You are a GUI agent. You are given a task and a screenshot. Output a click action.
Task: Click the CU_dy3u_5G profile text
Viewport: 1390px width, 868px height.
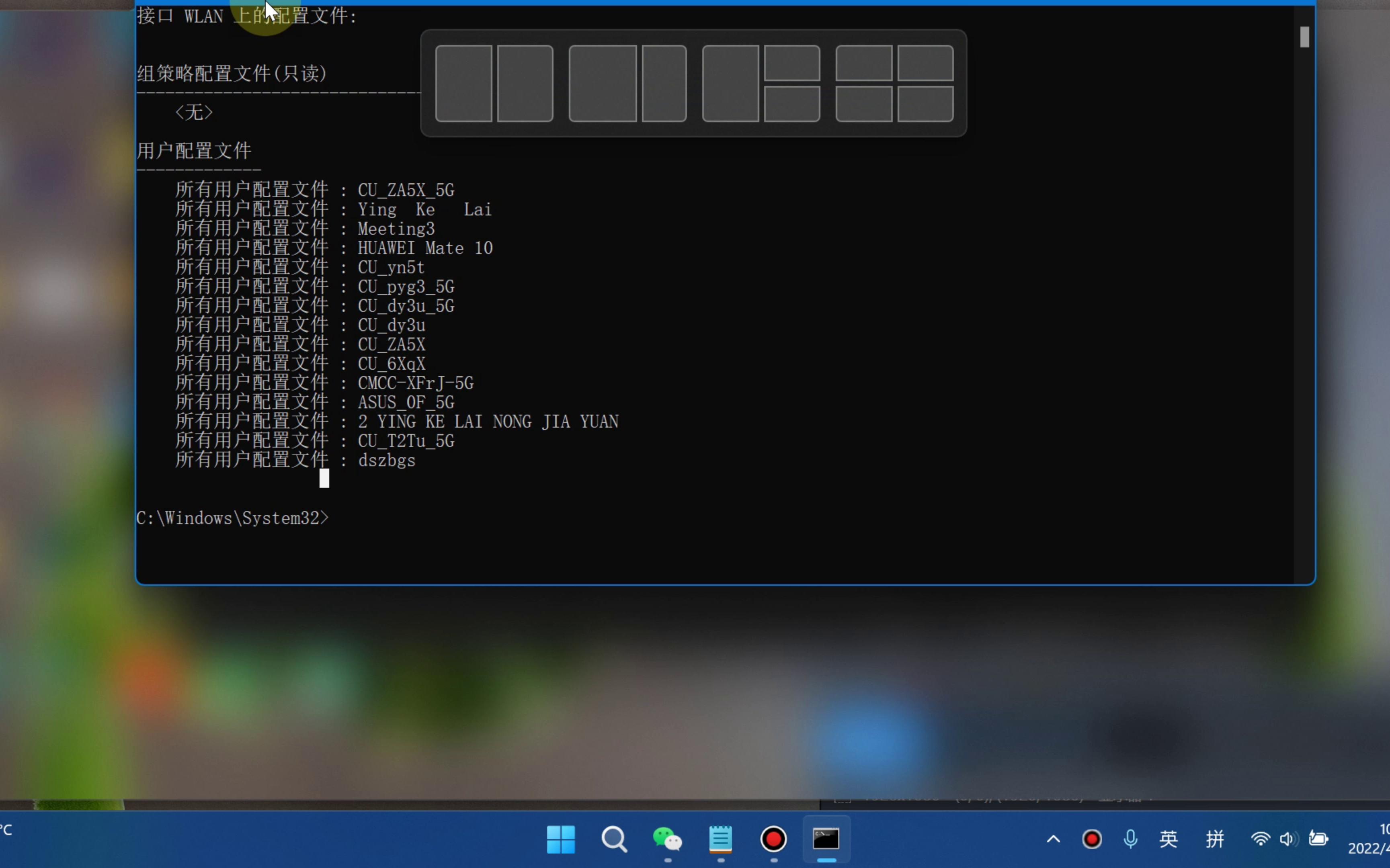coord(406,306)
